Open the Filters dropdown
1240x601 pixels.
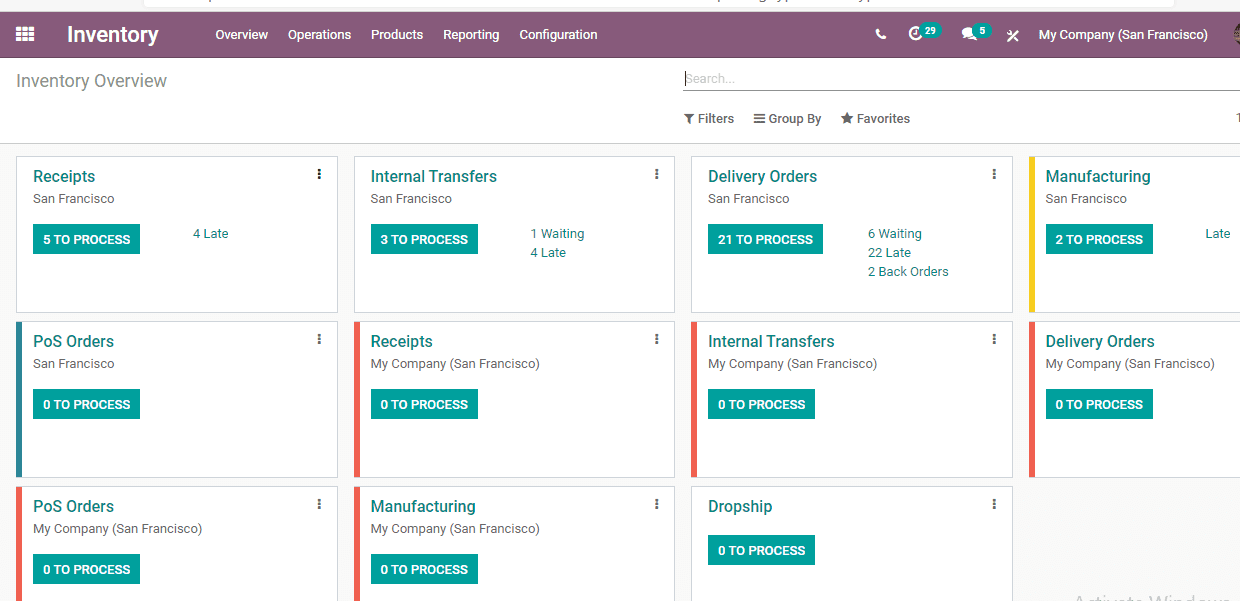coord(709,118)
